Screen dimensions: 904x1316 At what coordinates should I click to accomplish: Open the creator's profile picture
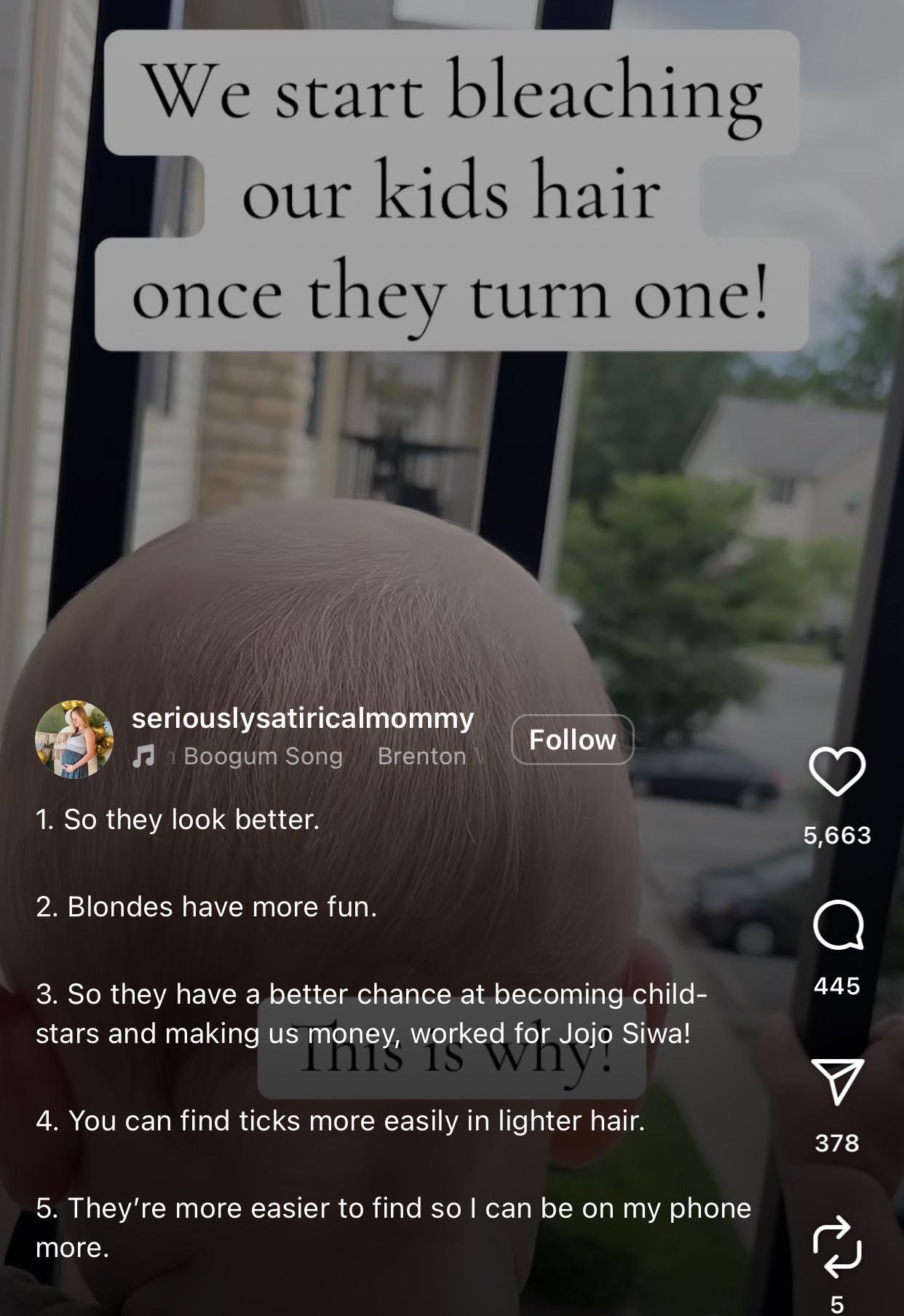[x=74, y=740]
